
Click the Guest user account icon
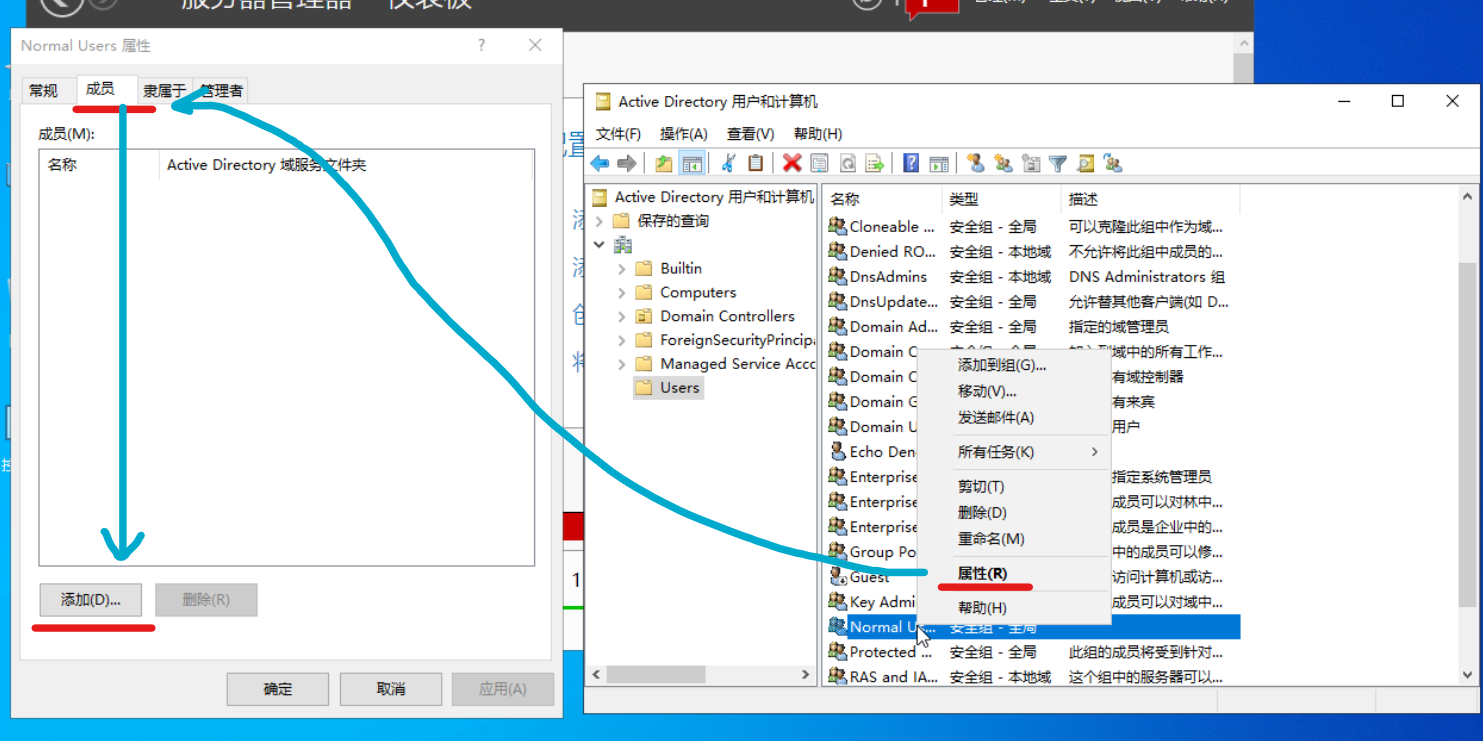pyautogui.click(x=838, y=577)
